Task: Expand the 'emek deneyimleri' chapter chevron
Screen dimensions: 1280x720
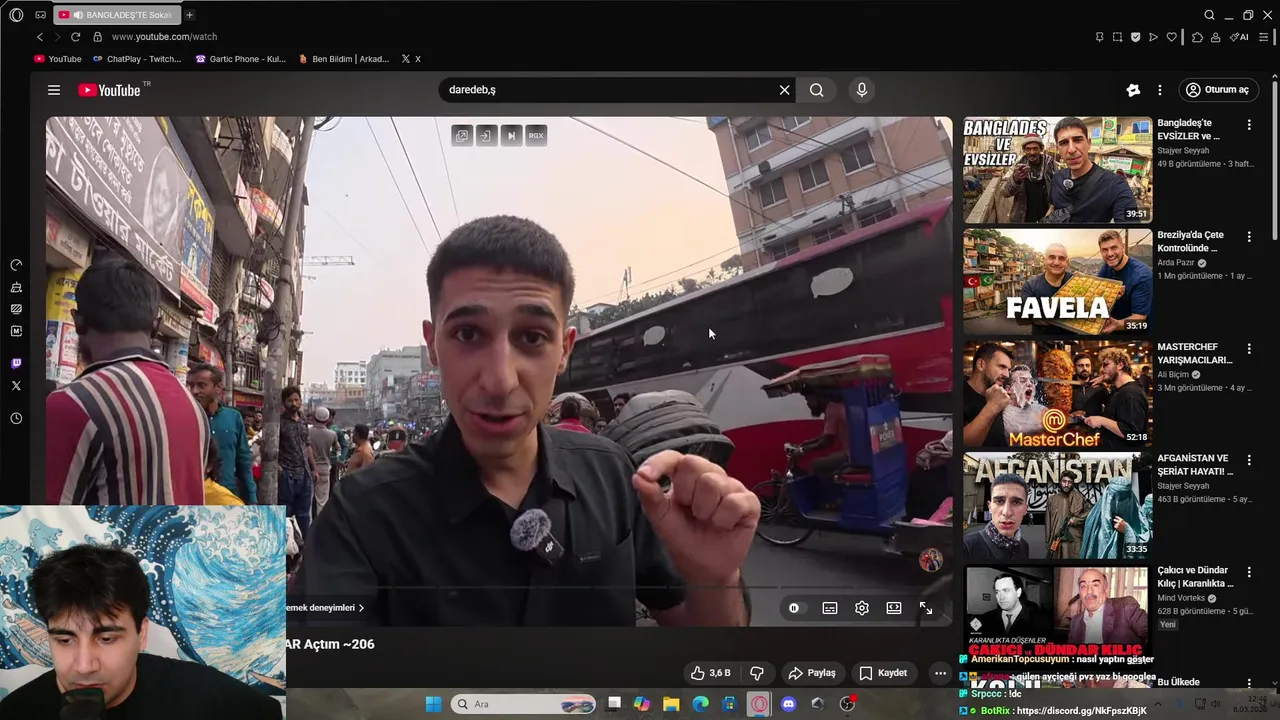Action: (361, 608)
